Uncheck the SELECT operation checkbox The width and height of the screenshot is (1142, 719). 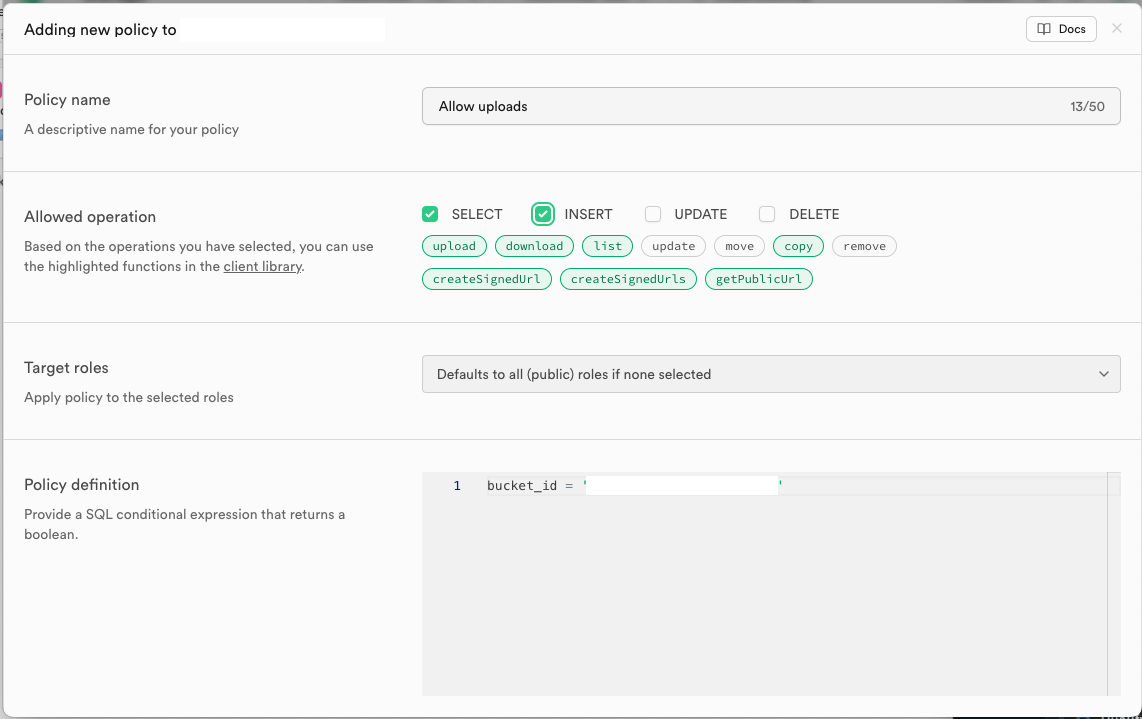[430, 214]
